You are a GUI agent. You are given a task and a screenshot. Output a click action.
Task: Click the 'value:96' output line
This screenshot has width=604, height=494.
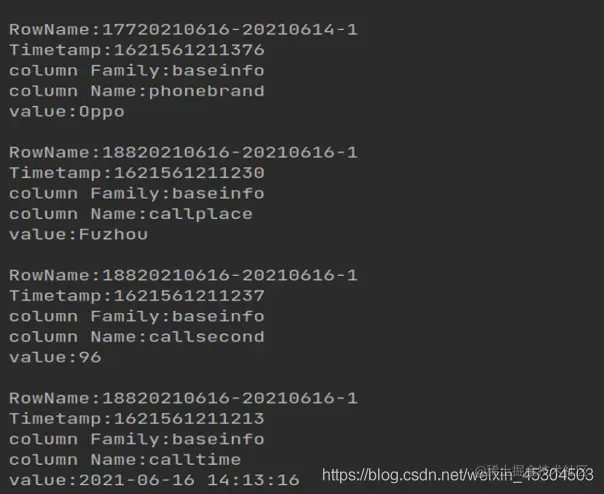coord(55,358)
